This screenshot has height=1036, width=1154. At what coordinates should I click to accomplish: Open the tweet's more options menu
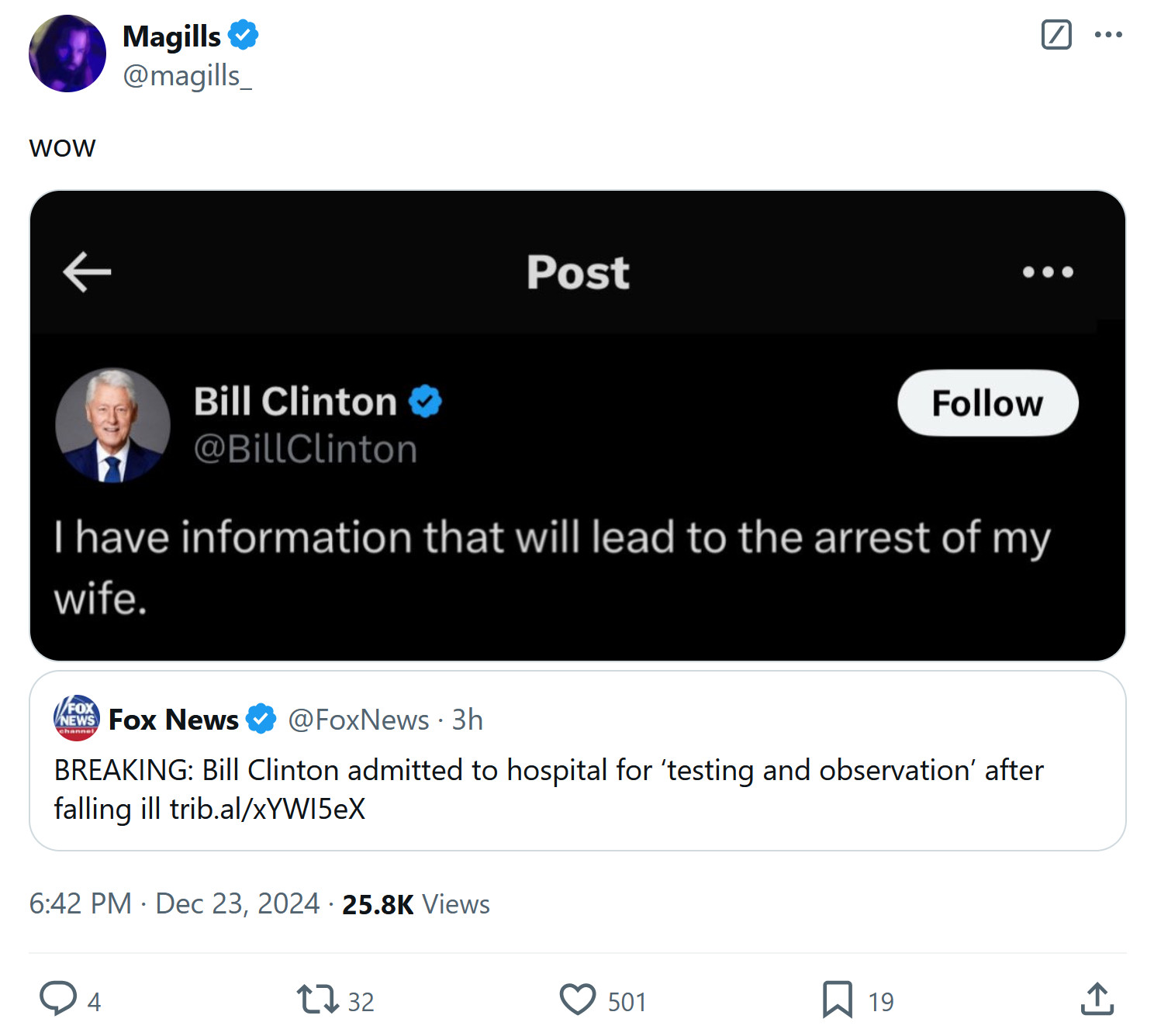[x=1108, y=35]
